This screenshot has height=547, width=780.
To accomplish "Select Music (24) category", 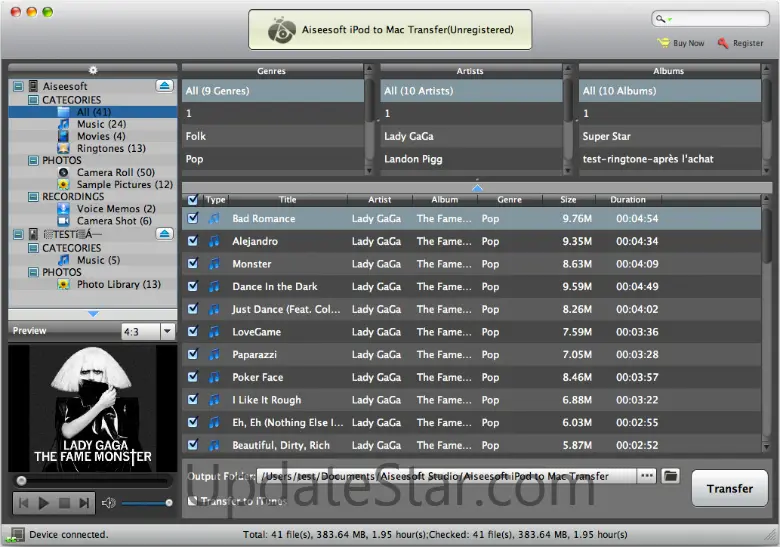I will pos(101,124).
